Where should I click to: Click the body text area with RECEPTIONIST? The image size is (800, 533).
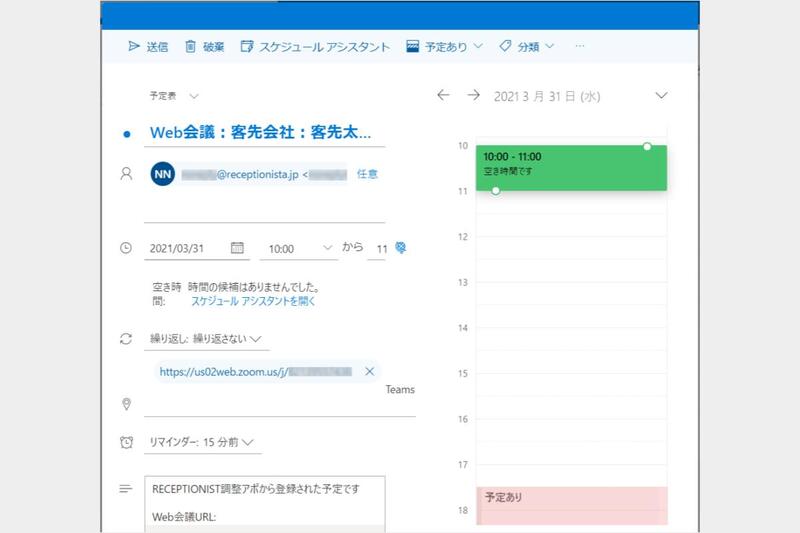(x=264, y=503)
